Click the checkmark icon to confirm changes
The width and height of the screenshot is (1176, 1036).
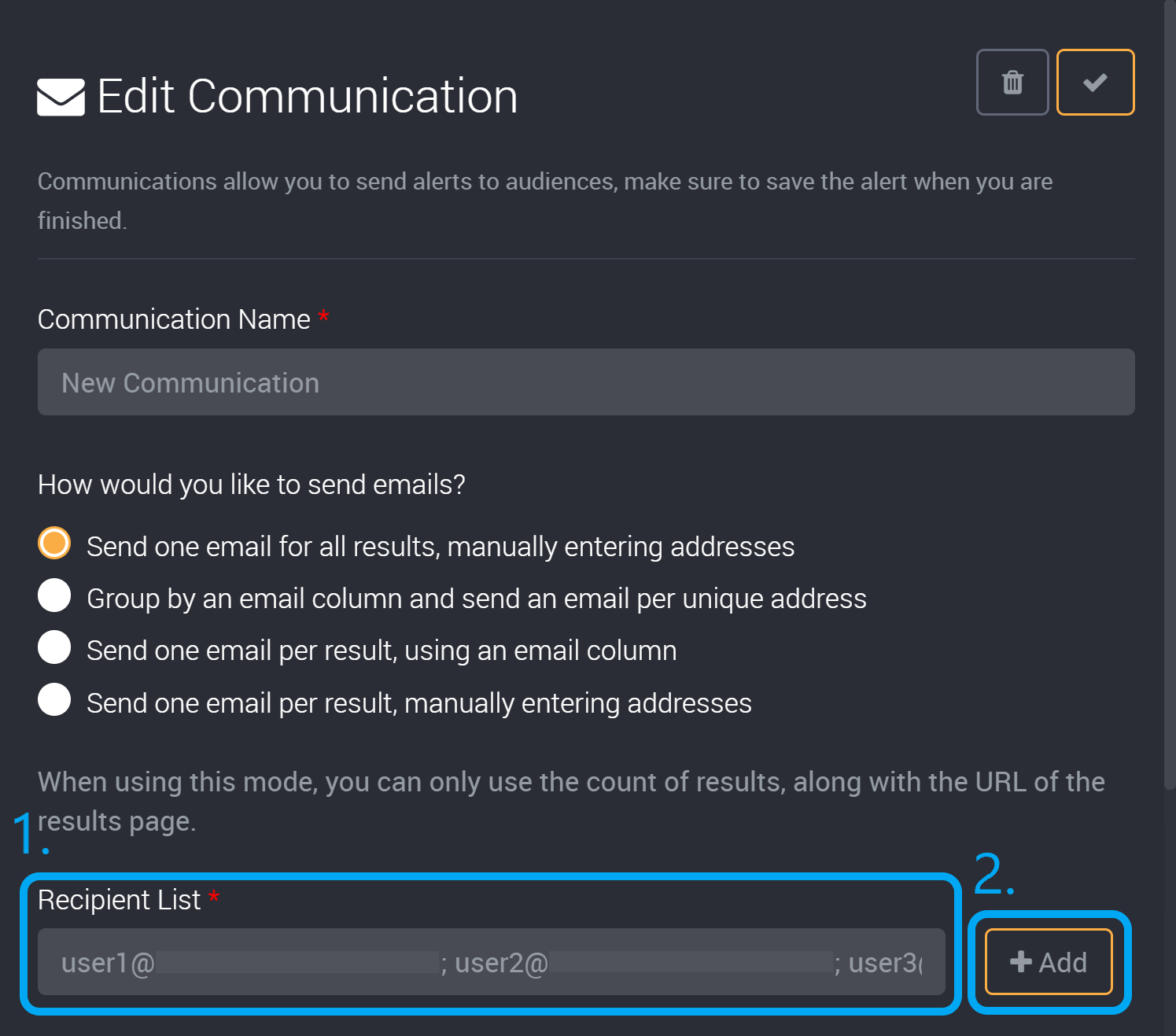click(x=1094, y=82)
